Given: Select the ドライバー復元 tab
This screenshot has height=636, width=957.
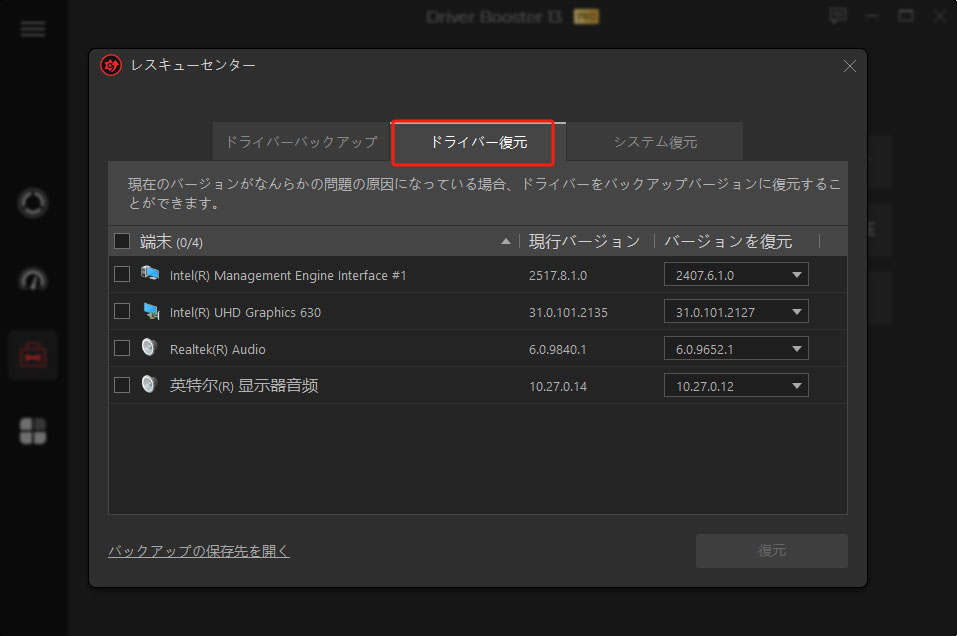Looking at the screenshot, I should click(x=478, y=142).
